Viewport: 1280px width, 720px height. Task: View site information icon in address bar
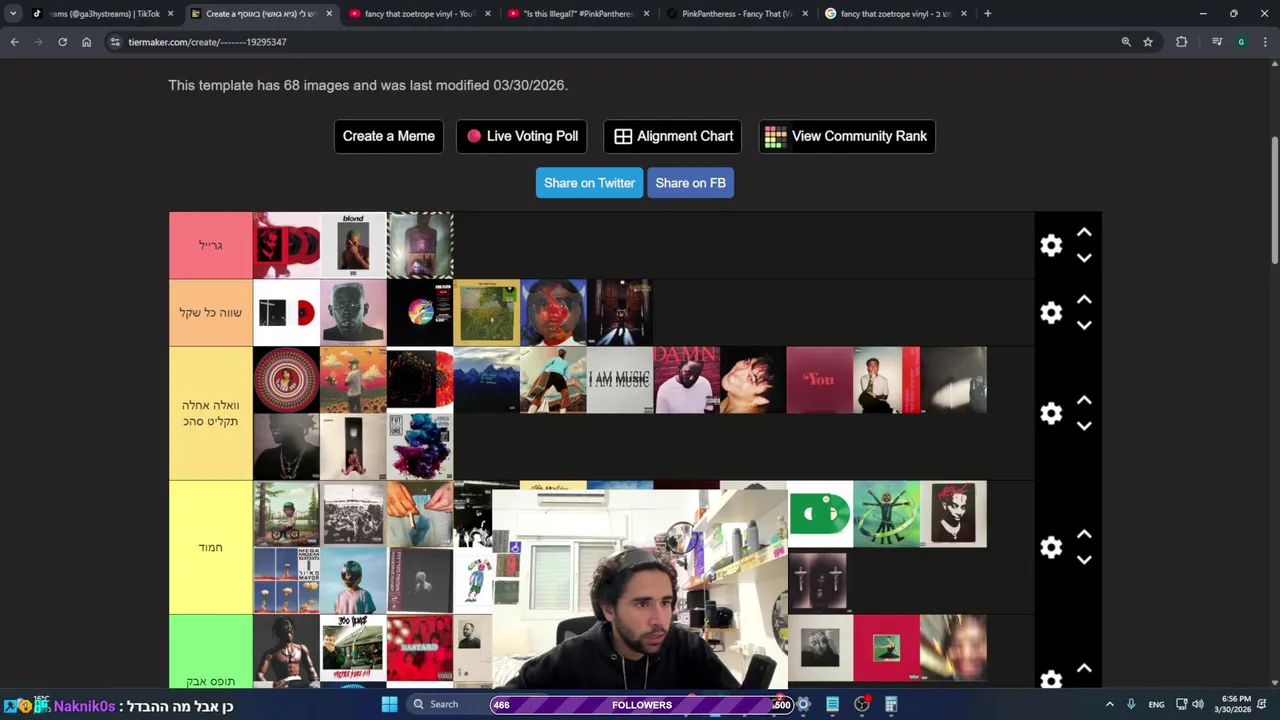[x=115, y=42]
